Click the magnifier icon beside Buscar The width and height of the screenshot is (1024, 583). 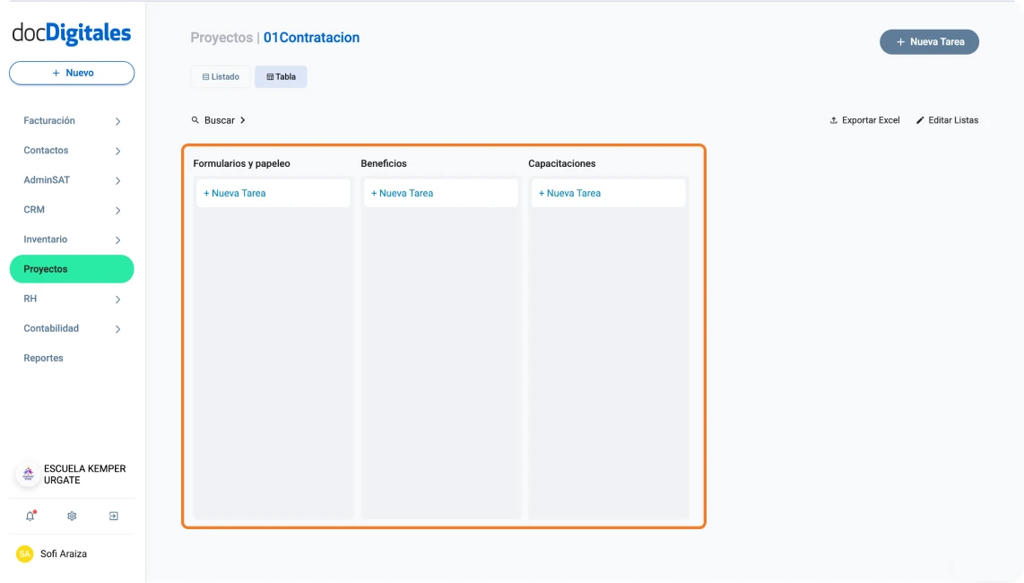click(x=195, y=119)
